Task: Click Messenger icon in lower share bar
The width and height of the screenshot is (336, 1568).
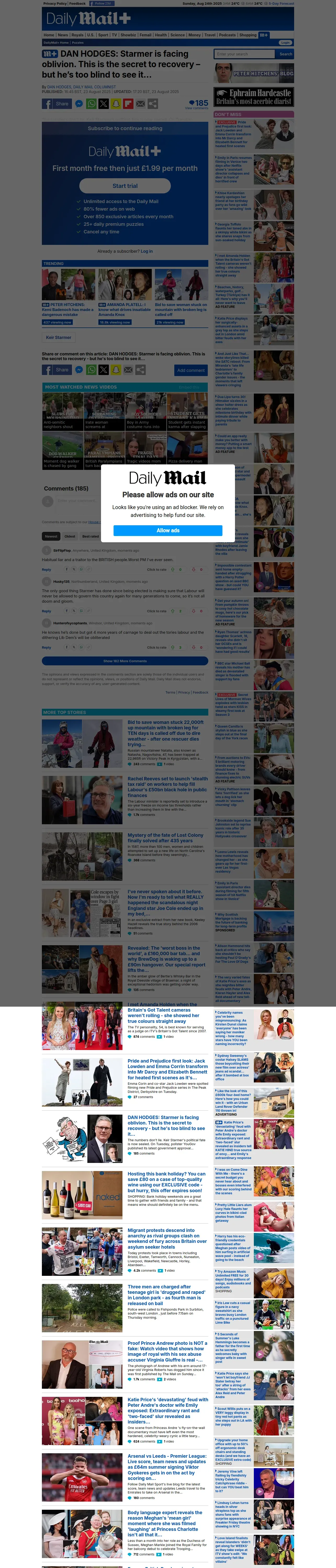Action: click(79, 370)
